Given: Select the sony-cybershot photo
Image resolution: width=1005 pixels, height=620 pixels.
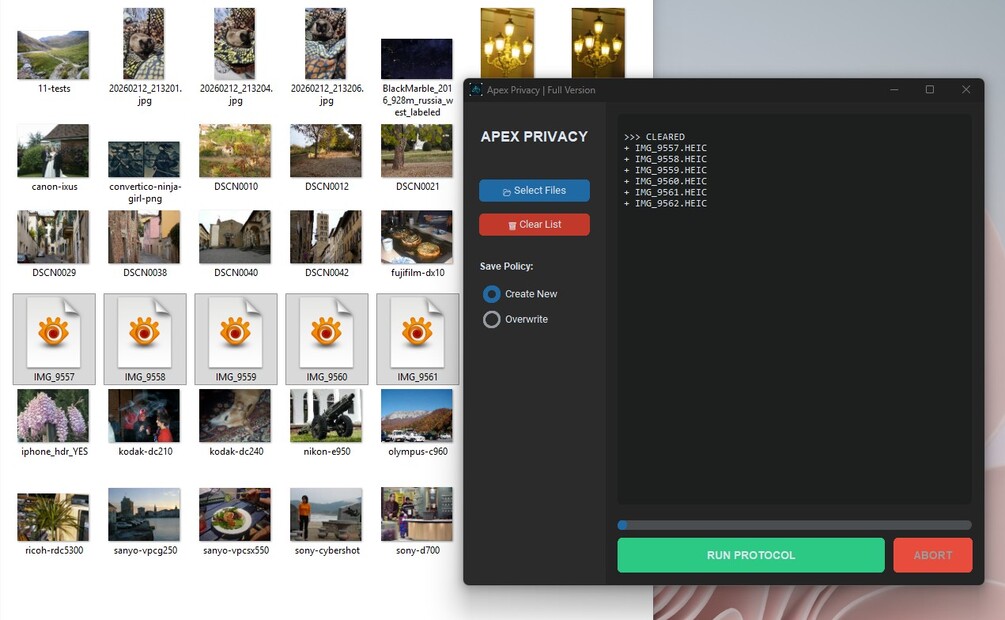Looking at the screenshot, I should [326, 514].
